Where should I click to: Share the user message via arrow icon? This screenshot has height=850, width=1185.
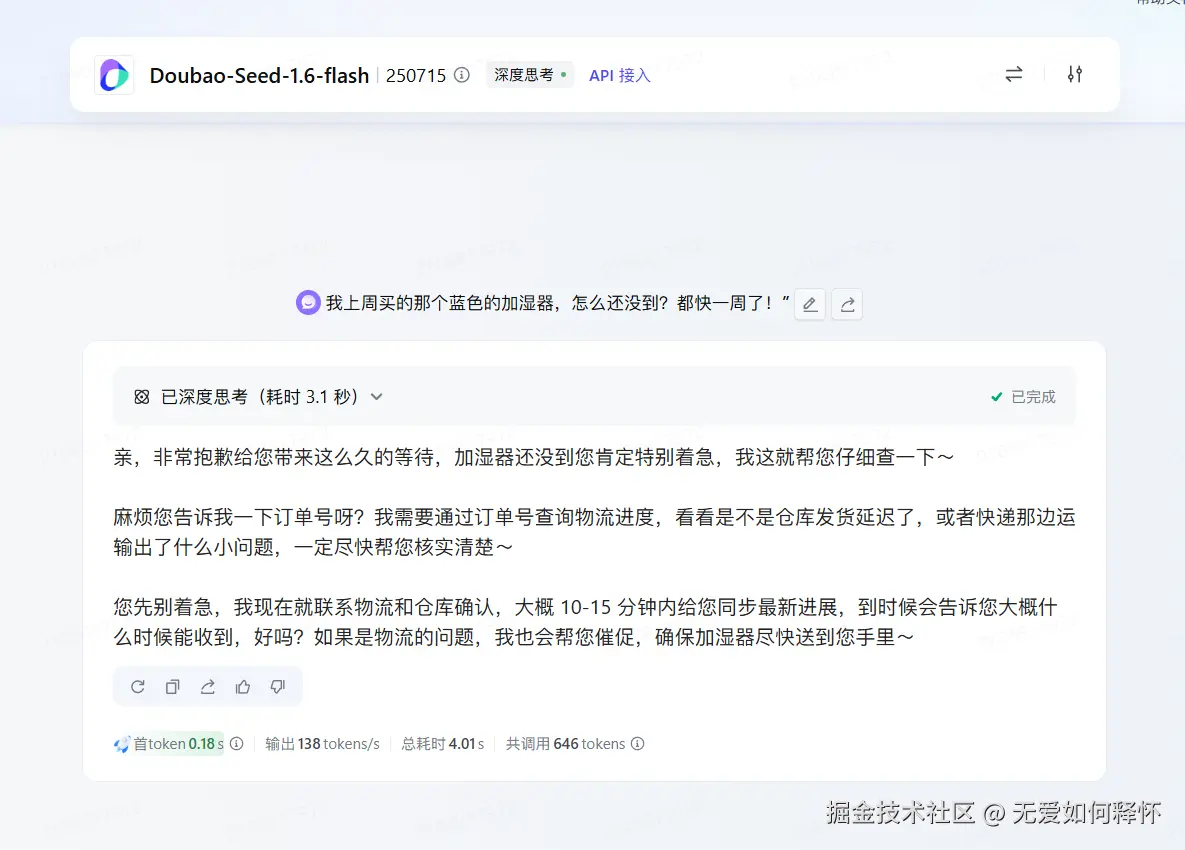click(847, 304)
